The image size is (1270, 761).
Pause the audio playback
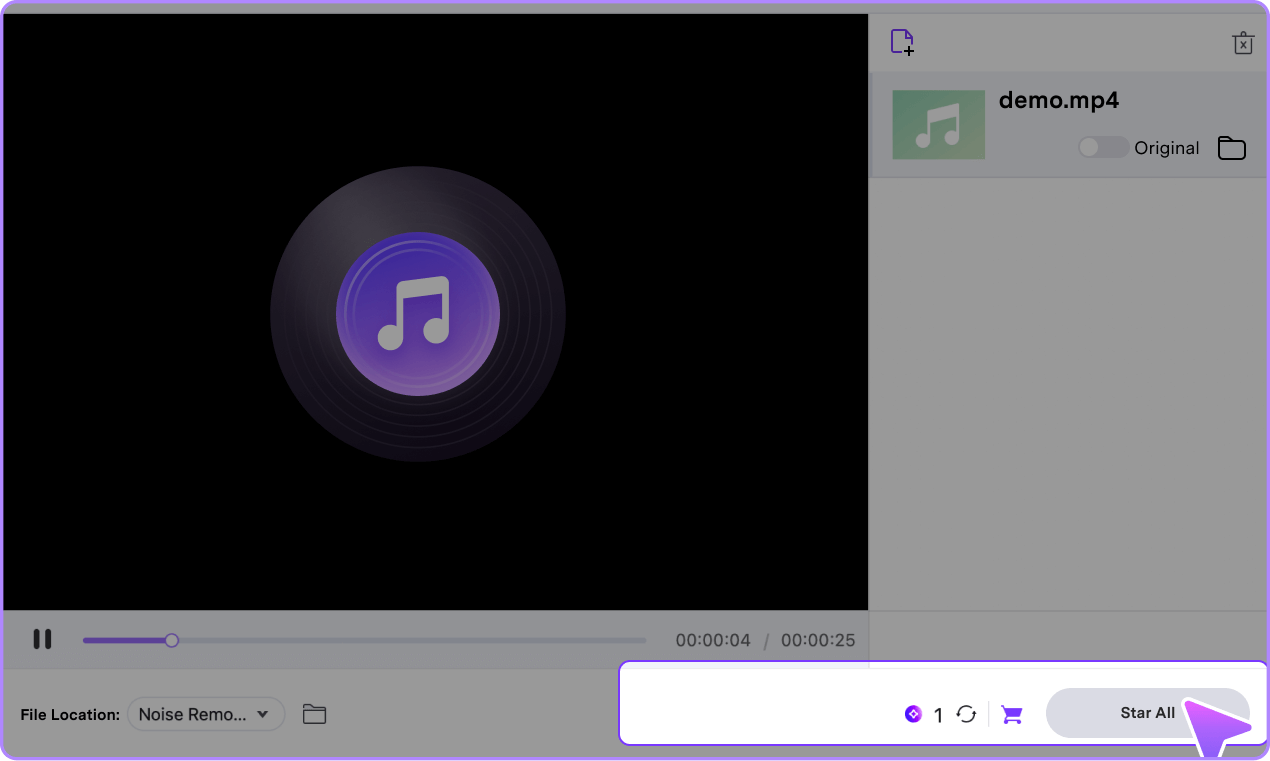point(43,639)
